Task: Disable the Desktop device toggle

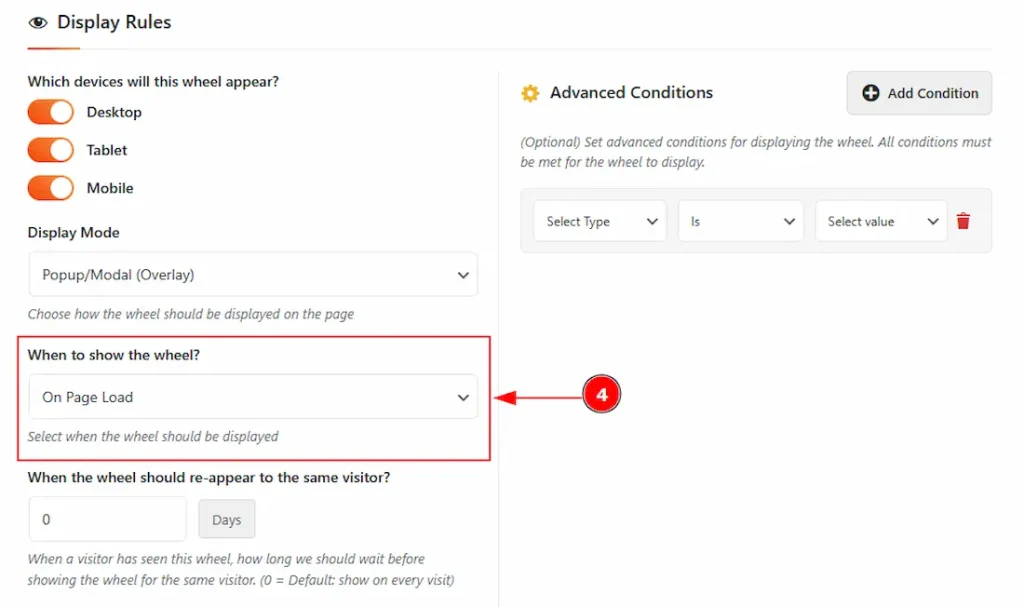Action: pos(51,112)
